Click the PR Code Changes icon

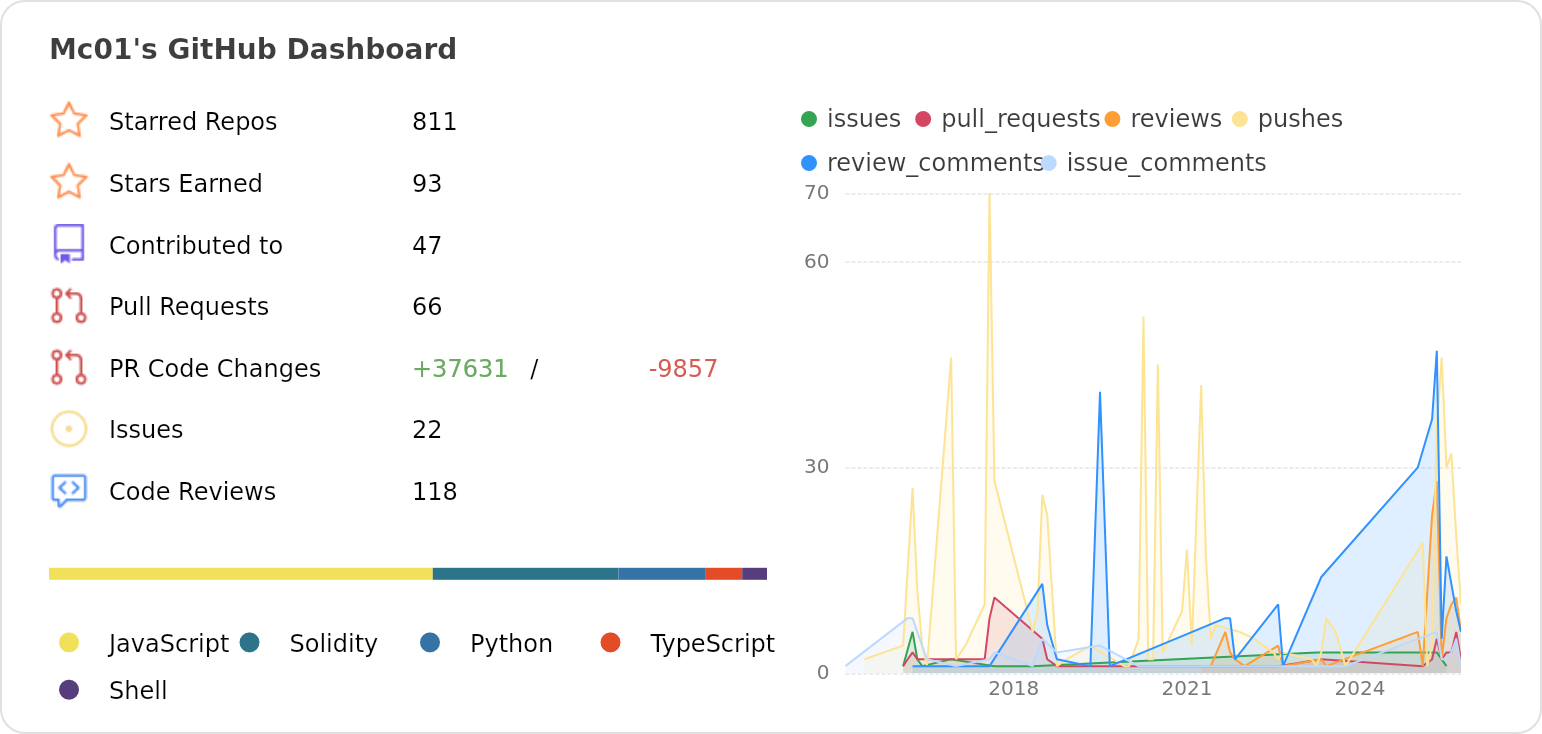[x=69, y=368]
